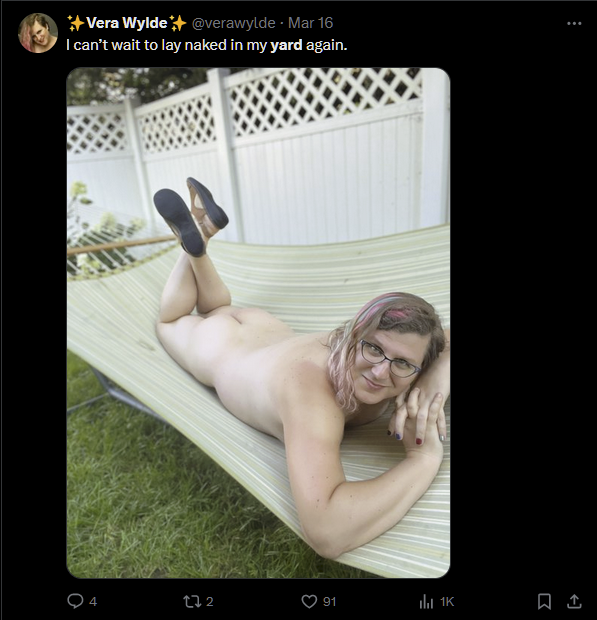The height and width of the screenshot is (620, 597).
Task: Click the reply count of 4
Action: (93, 602)
